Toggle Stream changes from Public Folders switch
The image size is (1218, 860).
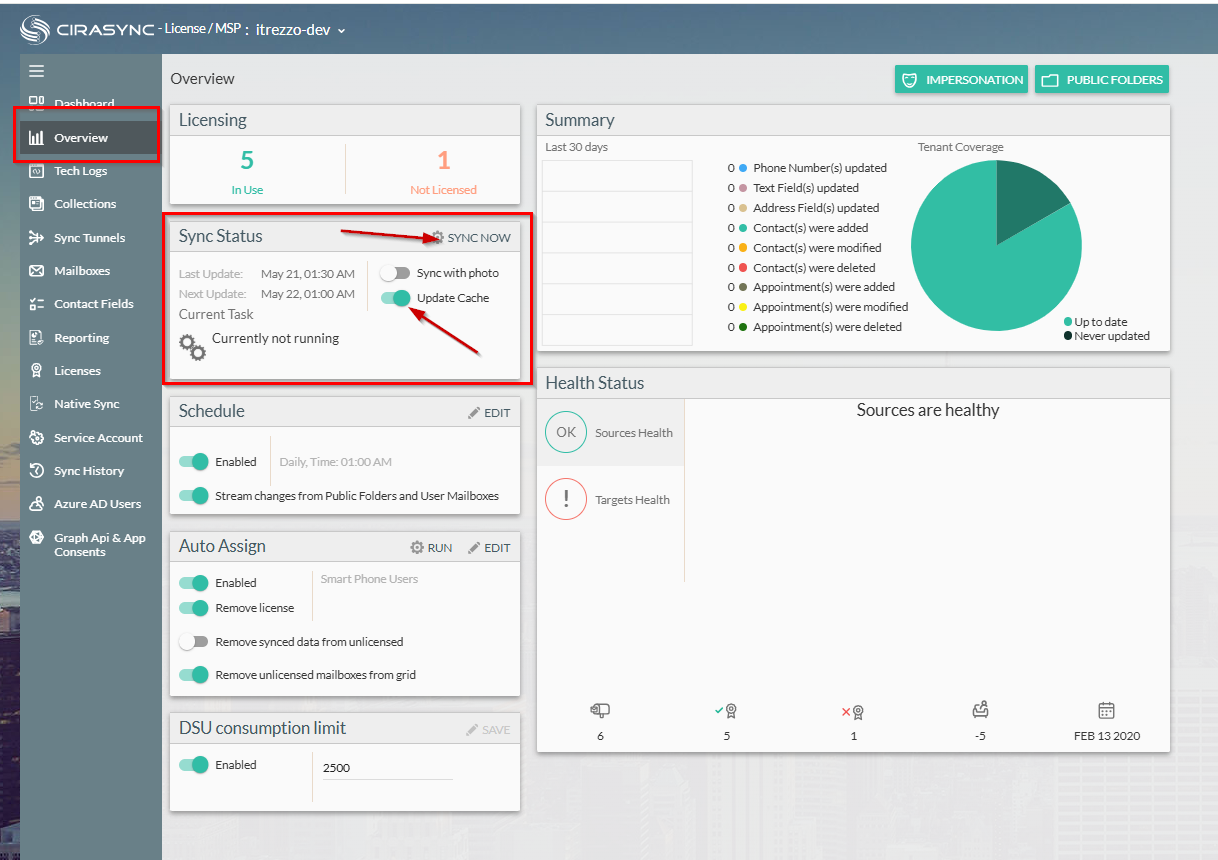(194, 495)
